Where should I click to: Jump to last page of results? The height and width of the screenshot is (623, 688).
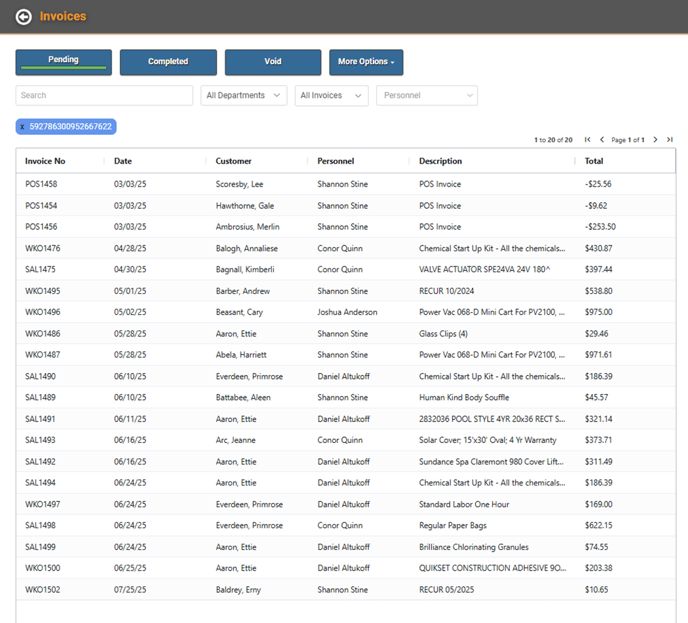(670, 140)
